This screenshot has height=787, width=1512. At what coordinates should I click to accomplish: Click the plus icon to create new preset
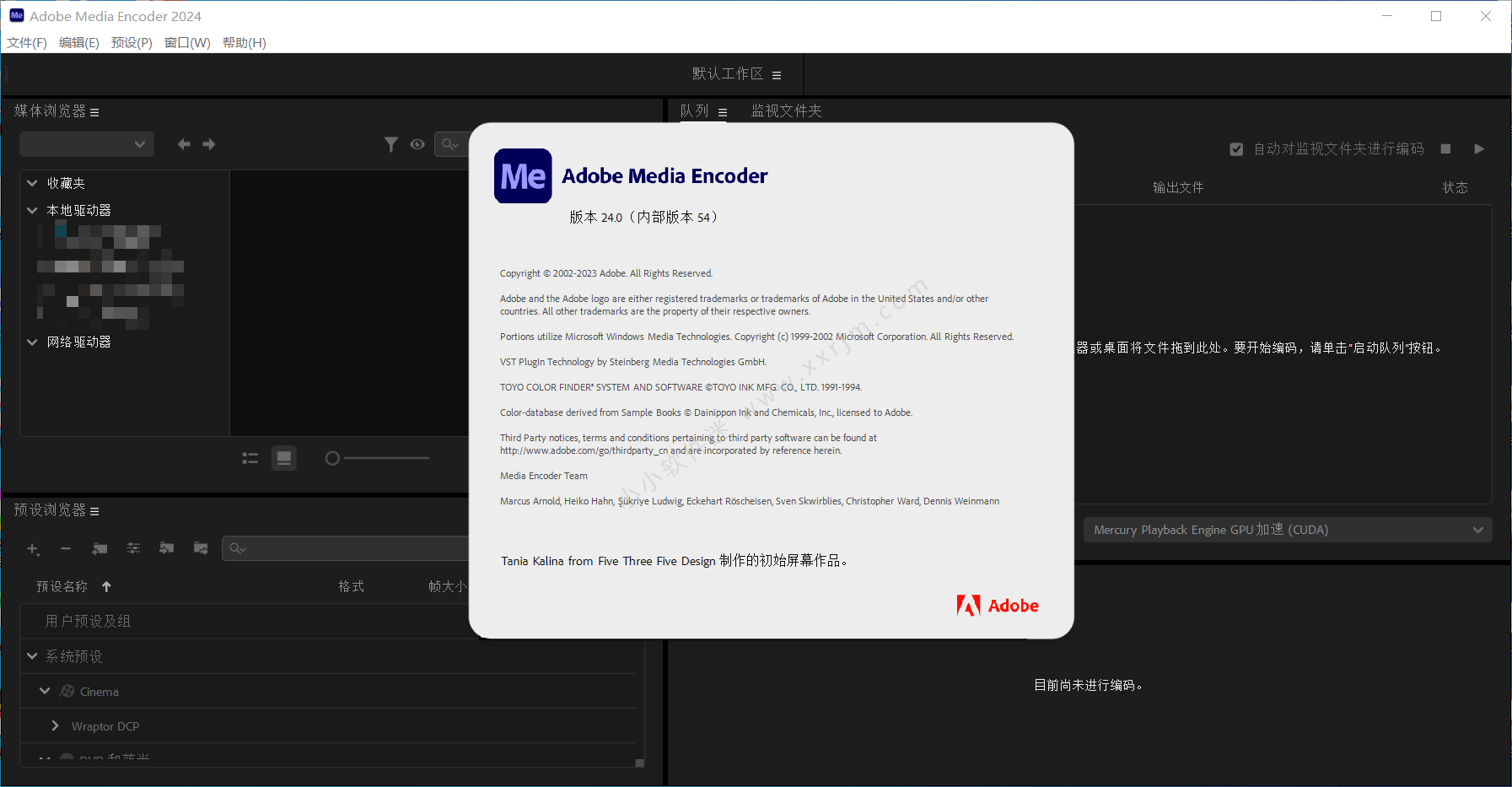[x=33, y=549]
